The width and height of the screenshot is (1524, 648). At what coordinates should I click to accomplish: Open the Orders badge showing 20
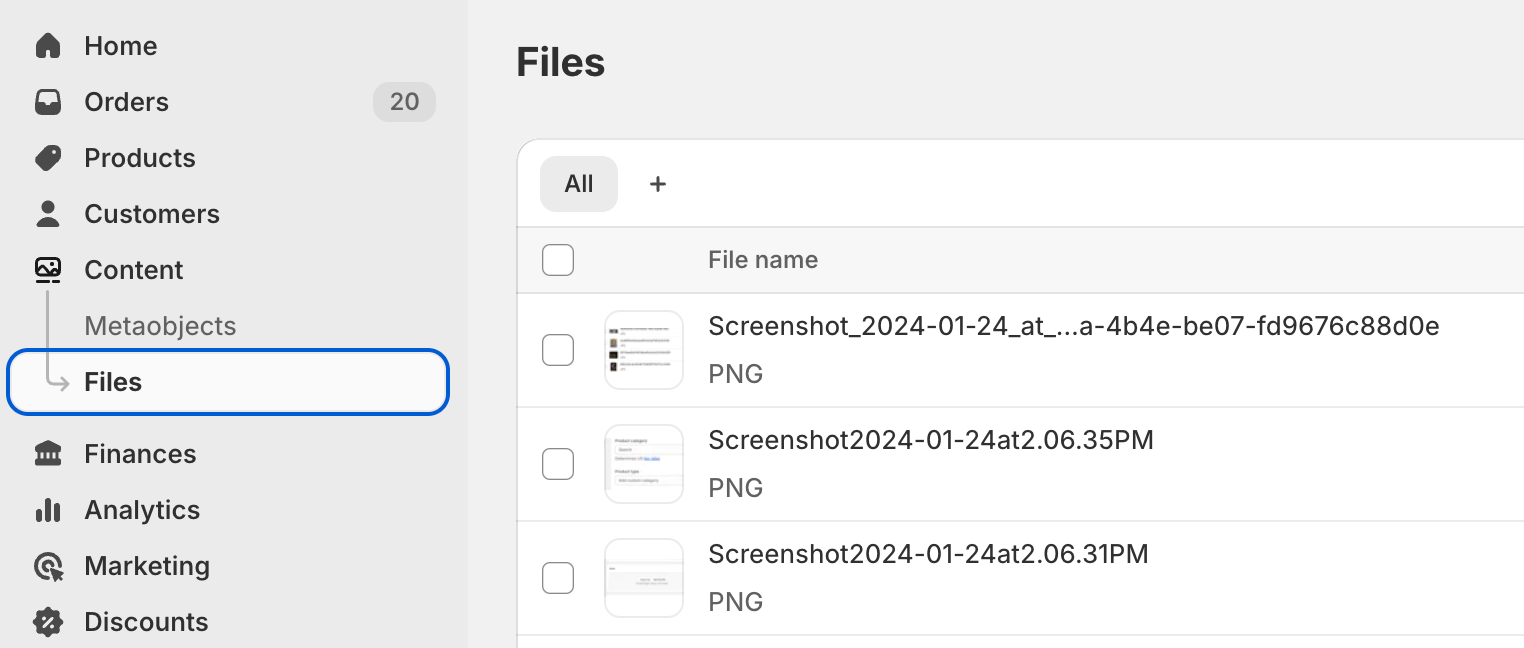404,102
